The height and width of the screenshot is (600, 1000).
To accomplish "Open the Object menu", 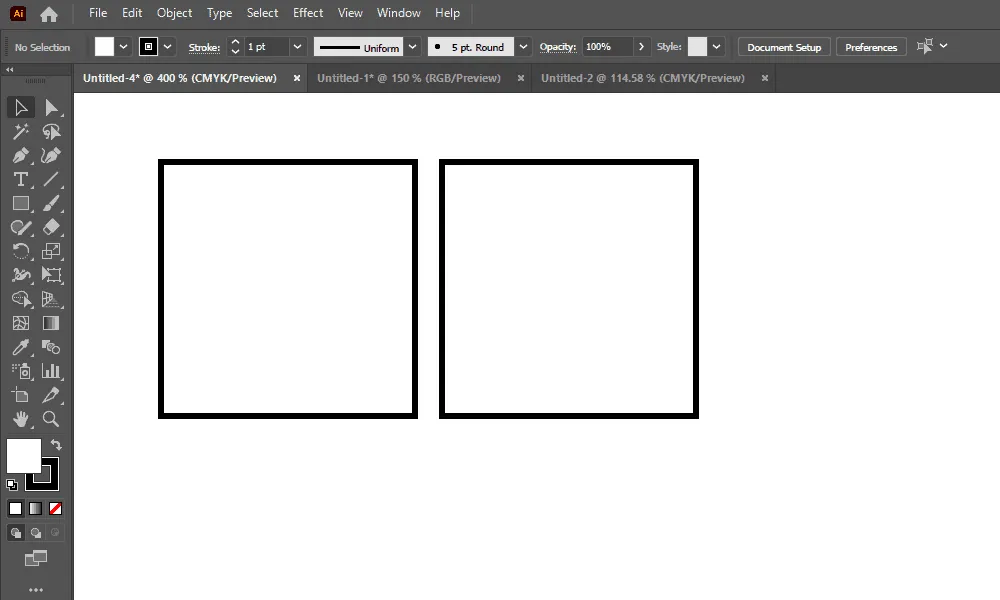I will click(x=174, y=13).
